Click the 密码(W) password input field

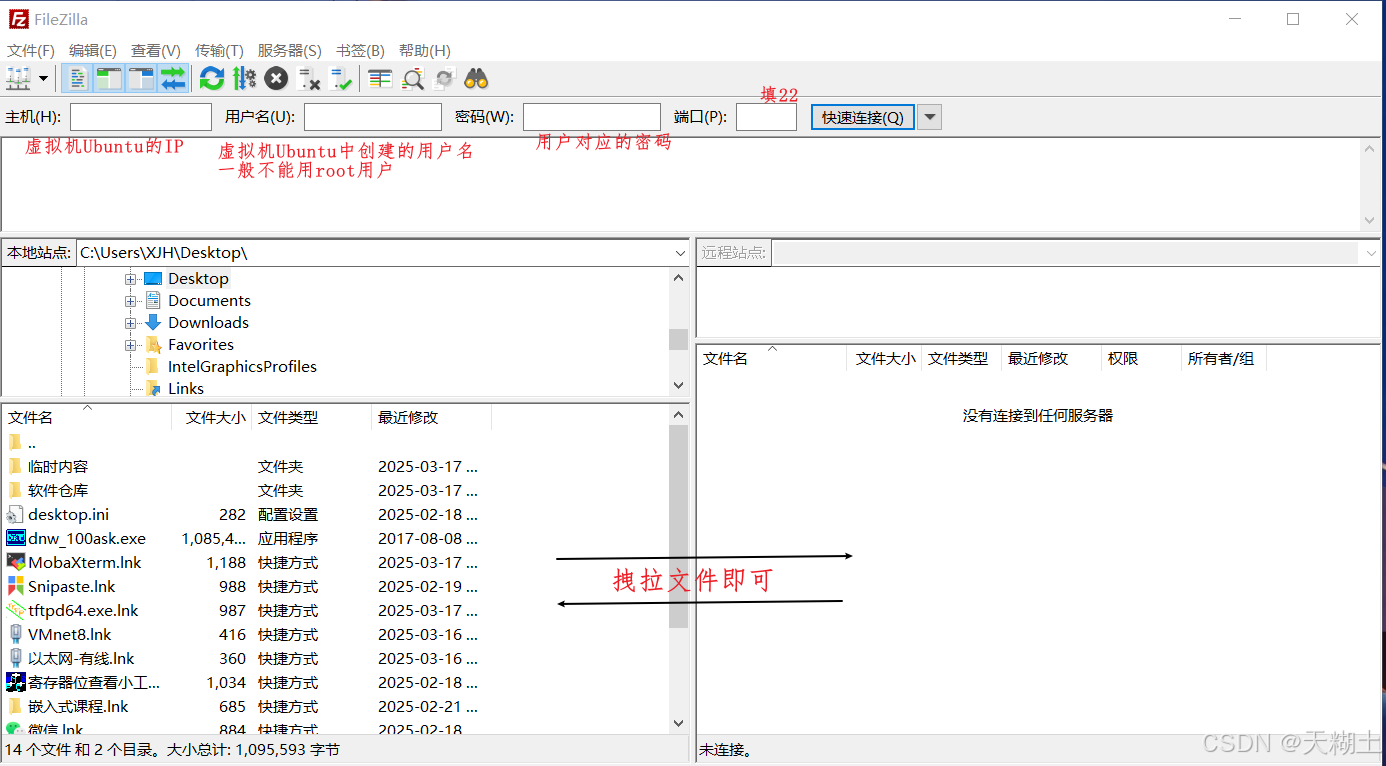tap(592, 117)
